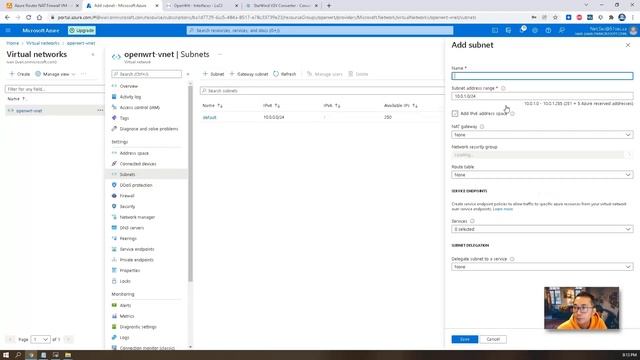The image size is (640, 360).
Task: Expand the Manage view dropdown
Action: tap(56, 74)
